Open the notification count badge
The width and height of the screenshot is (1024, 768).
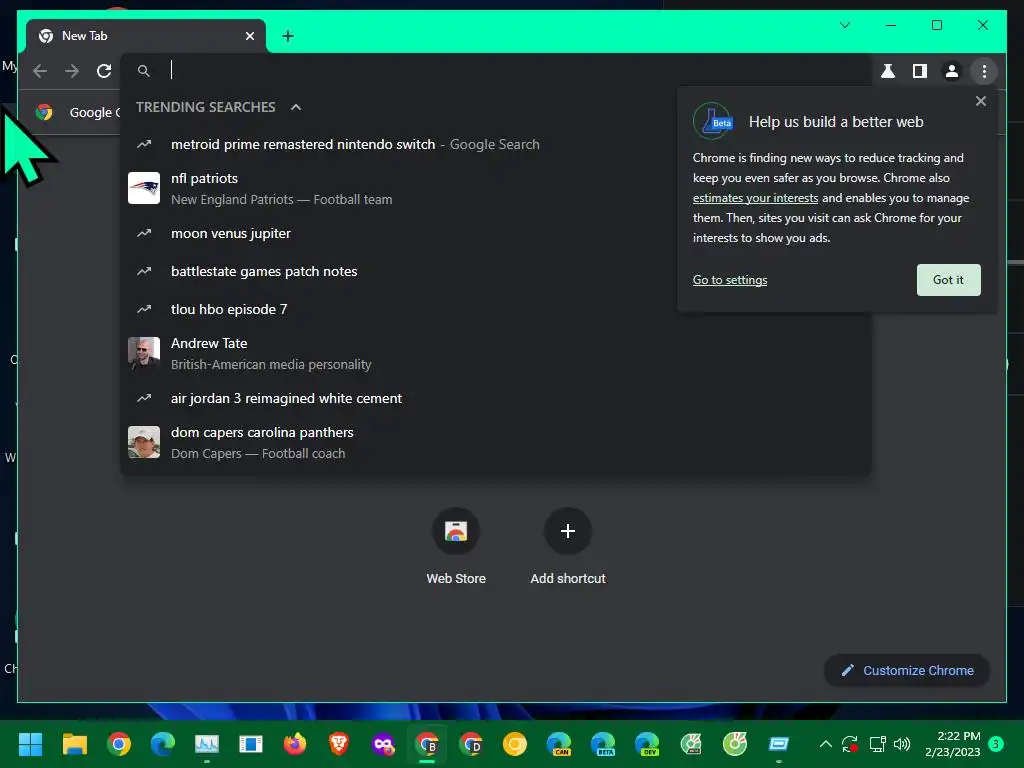[x=996, y=744]
